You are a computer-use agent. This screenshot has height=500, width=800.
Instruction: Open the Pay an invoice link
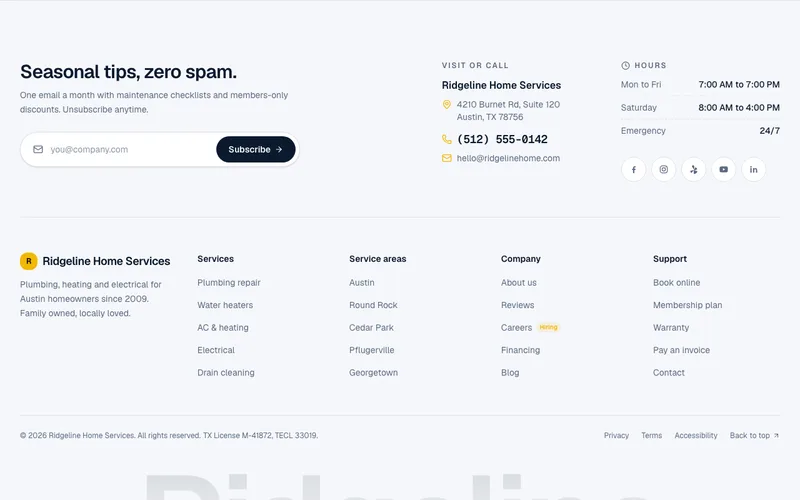681,350
